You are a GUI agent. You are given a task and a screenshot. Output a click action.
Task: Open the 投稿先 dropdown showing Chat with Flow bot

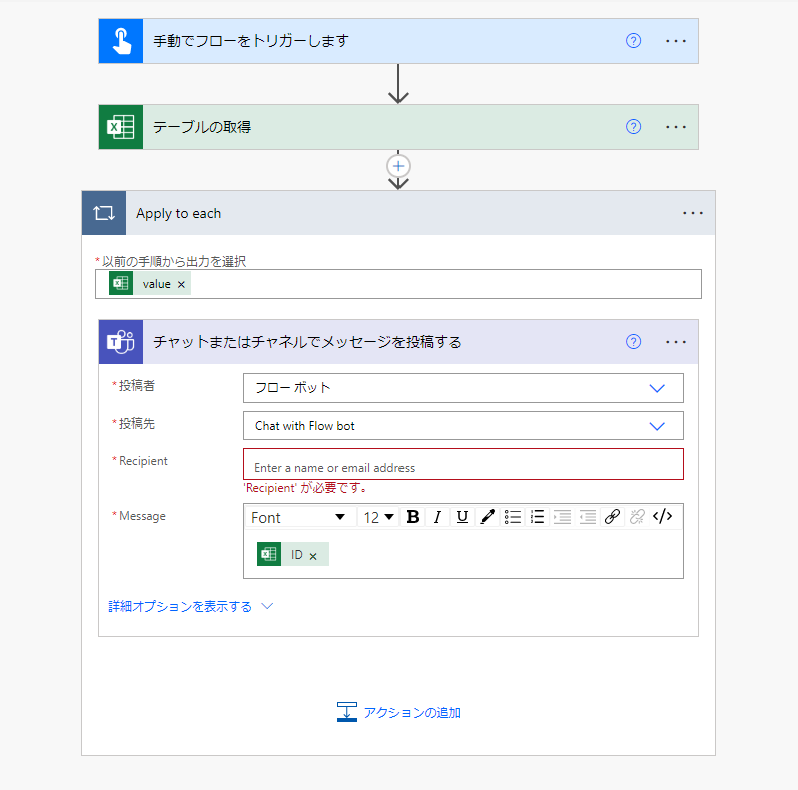tap(463, 426)
